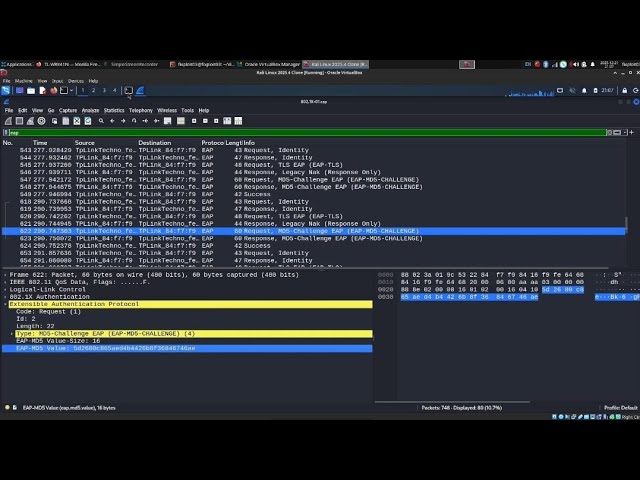The height and width of the screenshot is (480, 640).
Task: Toggle packet list colorization
Action: click(x=181, y=121)
